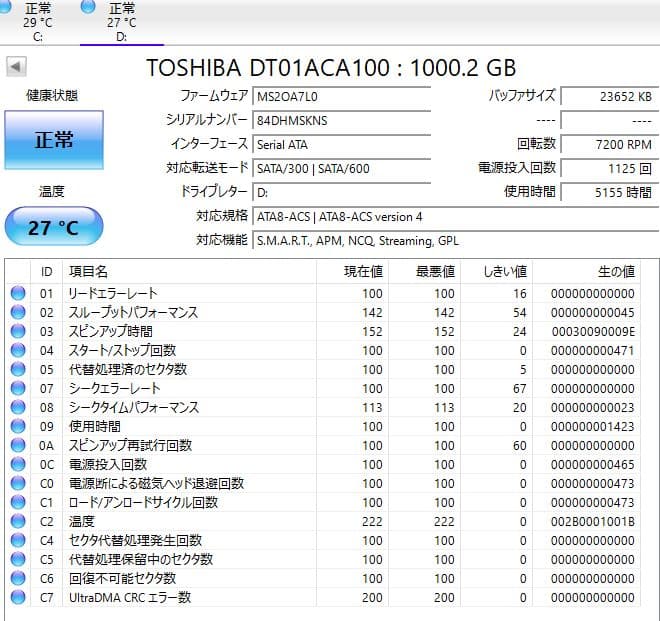Image resolution: width=660 pixels, height=621 pixels.
Task: Select the リードエラーレート attribute name
Action: pyautogui.click(x=113, y=293)
